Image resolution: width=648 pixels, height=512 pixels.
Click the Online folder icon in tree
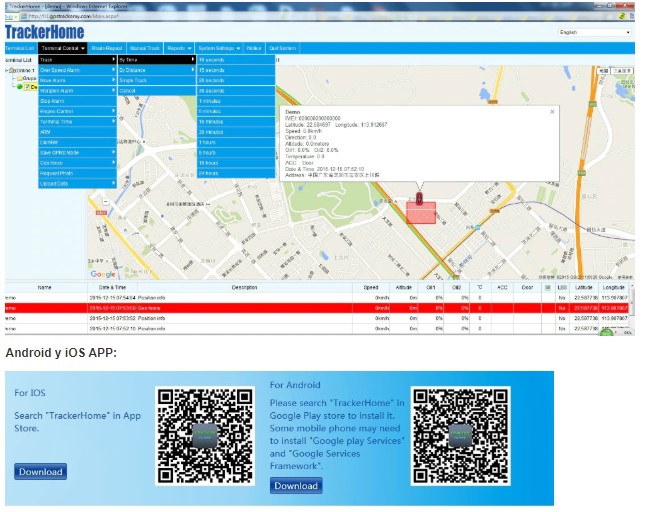(x=12, y=71)
